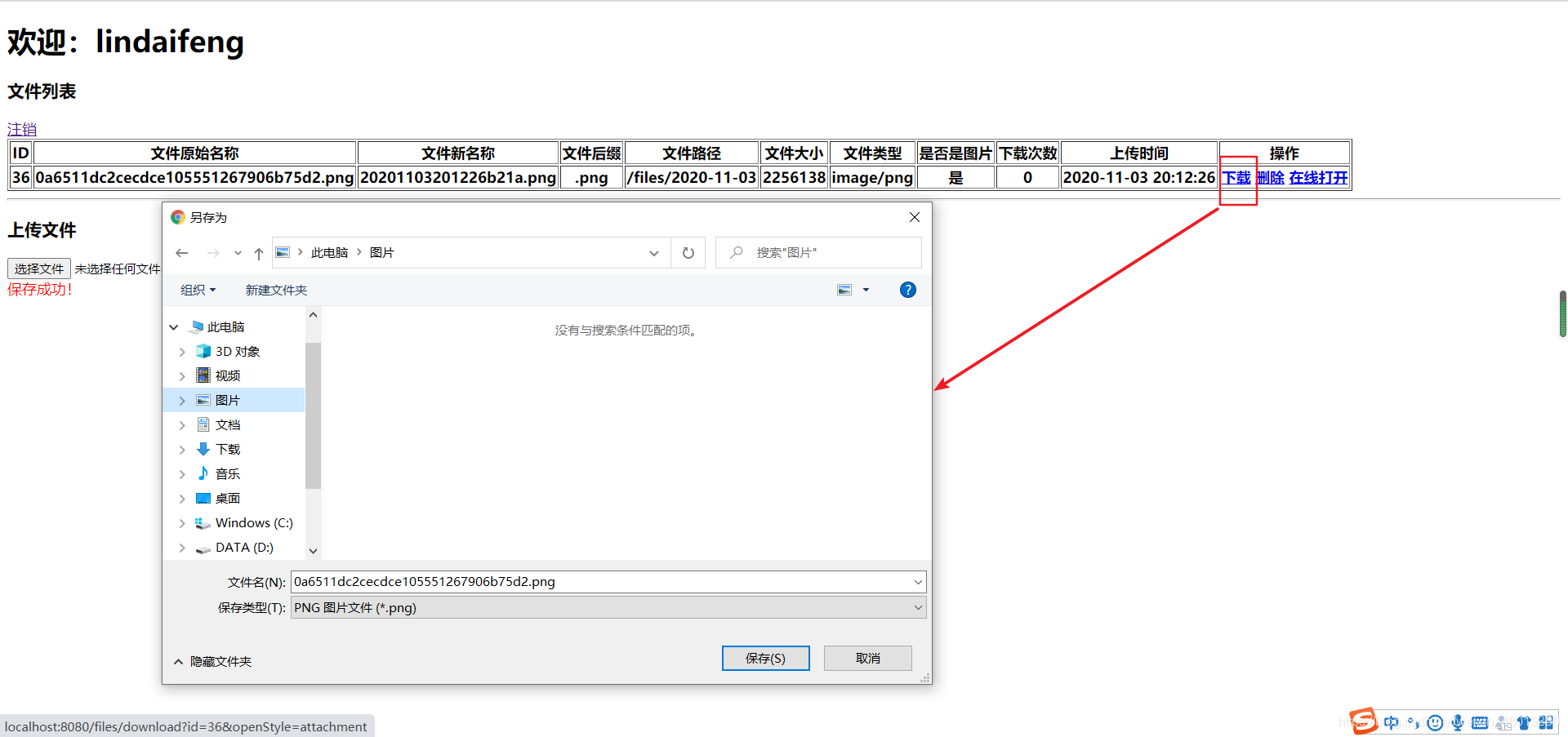Image resolution: width=1568 pixels, height=737 pixels.
Task: Close the 另存为 dialog
Action: [915, 217]
